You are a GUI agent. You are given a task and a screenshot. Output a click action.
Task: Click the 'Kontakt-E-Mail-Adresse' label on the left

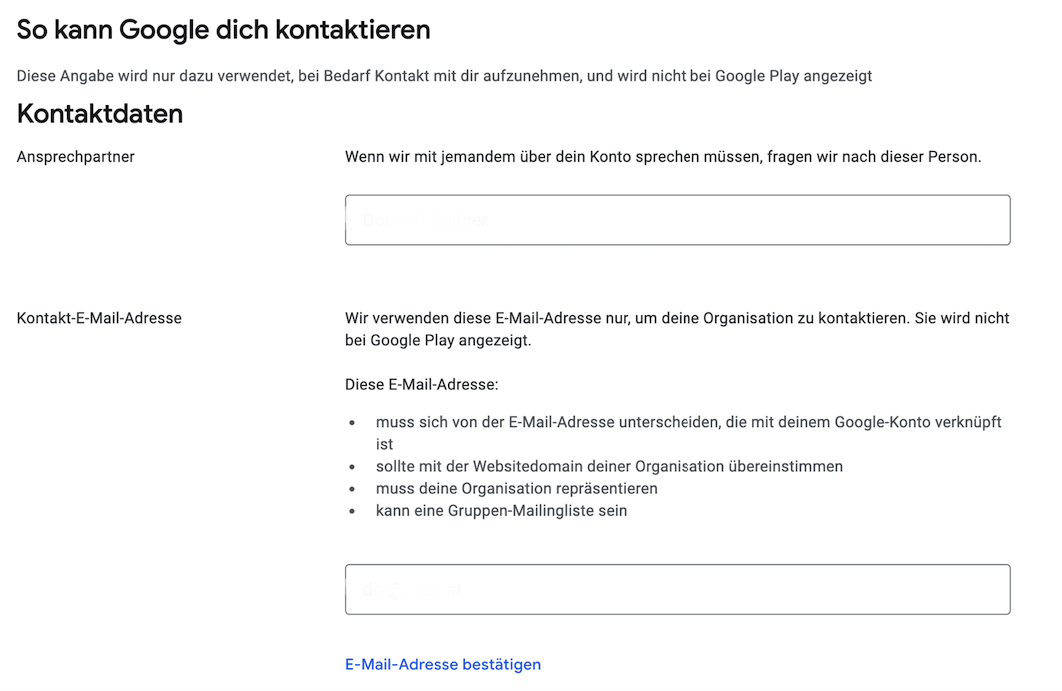pyautogui.click(x=99, y=318)
